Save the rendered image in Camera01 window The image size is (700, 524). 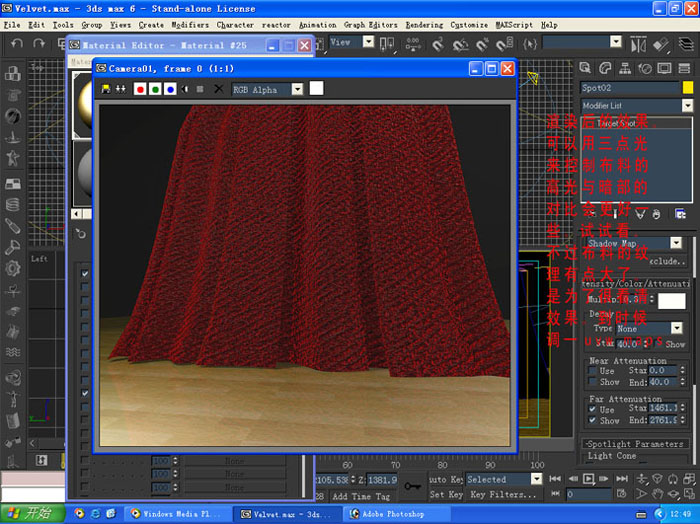click(106, 89)
